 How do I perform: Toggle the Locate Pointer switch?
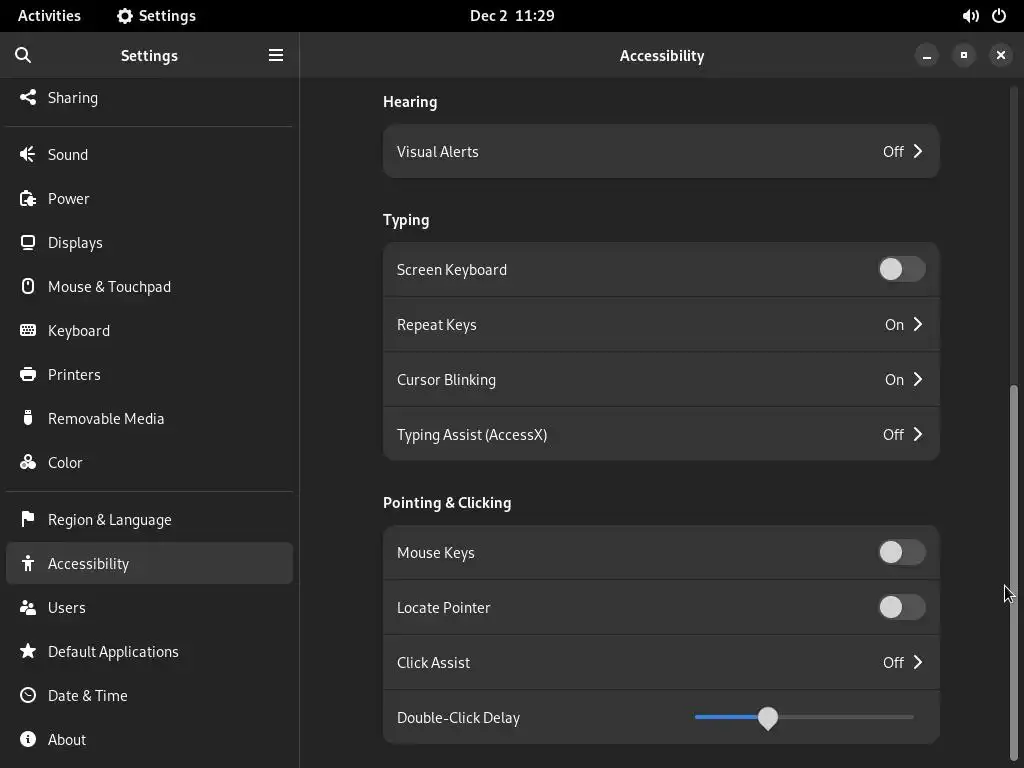tap(901, 607)
